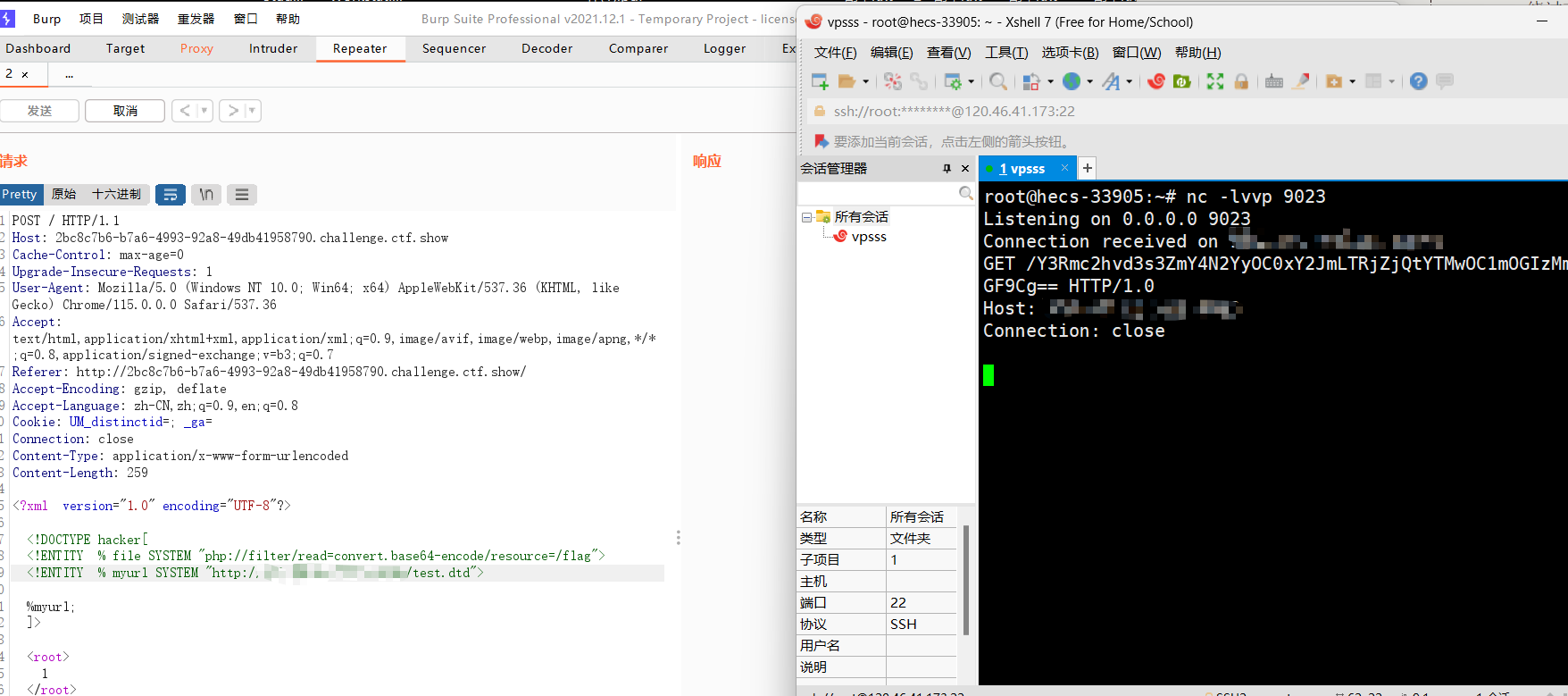
Task: Click the green Xftp file transfer icon
Action: [x=1182, y=82]
